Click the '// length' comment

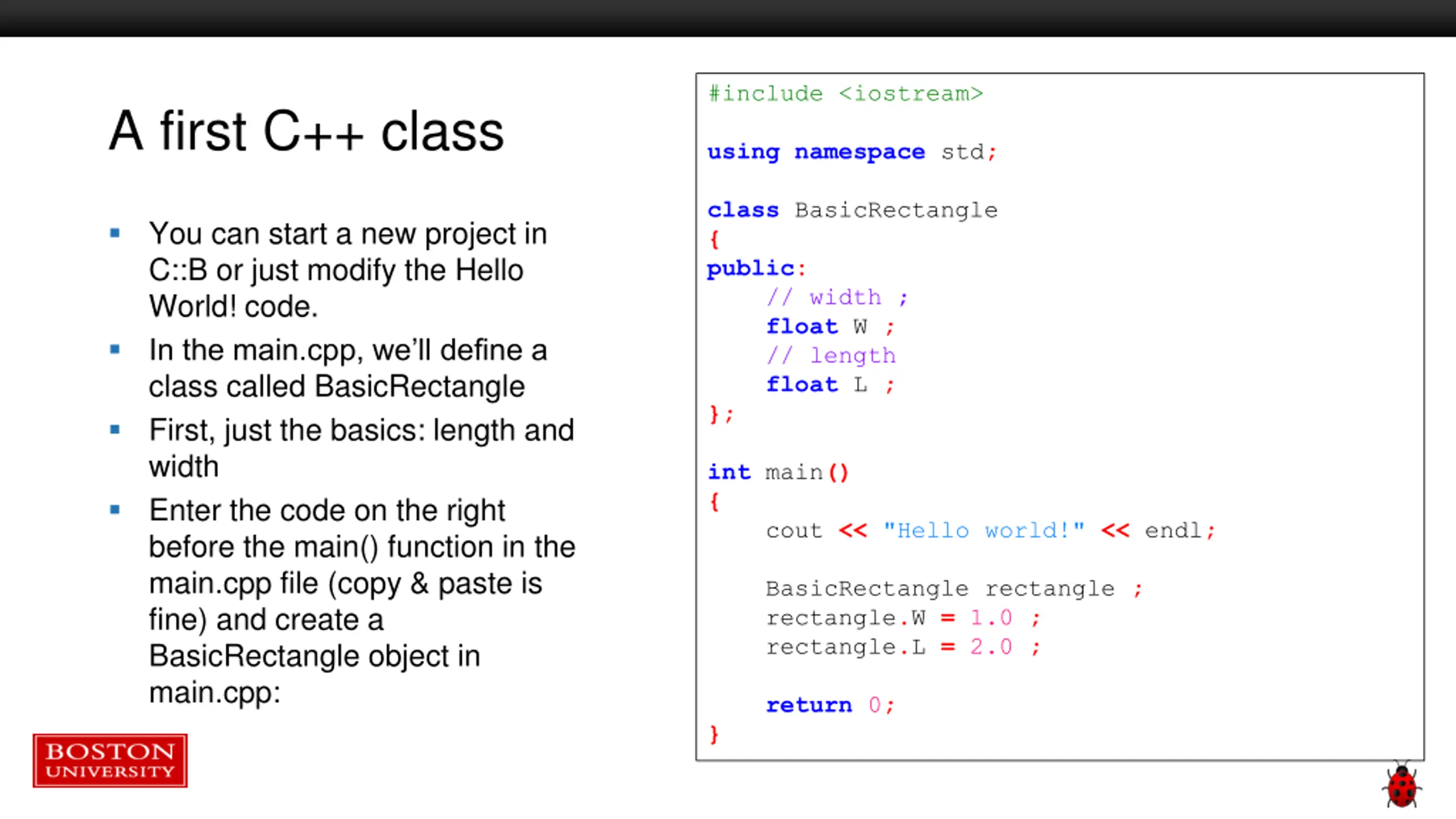[x=831, y=355]
